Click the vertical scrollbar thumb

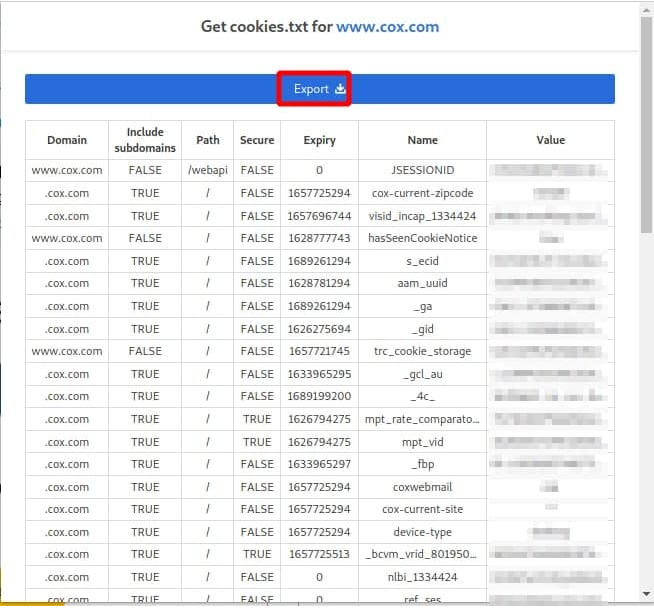[x=646, y=125]
